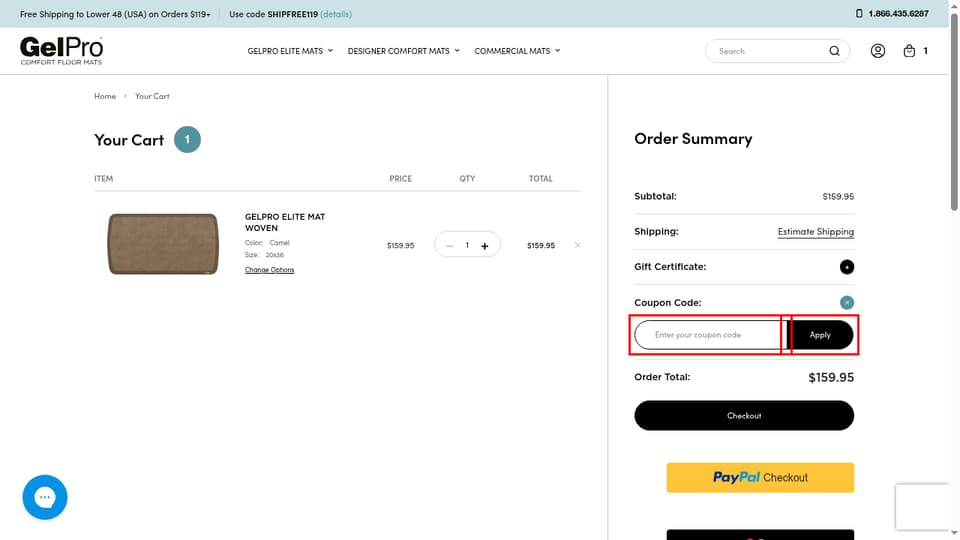960x540 pixels.
Task: Open the camel mat product thumbnail
Action: (x=163, y=244)
